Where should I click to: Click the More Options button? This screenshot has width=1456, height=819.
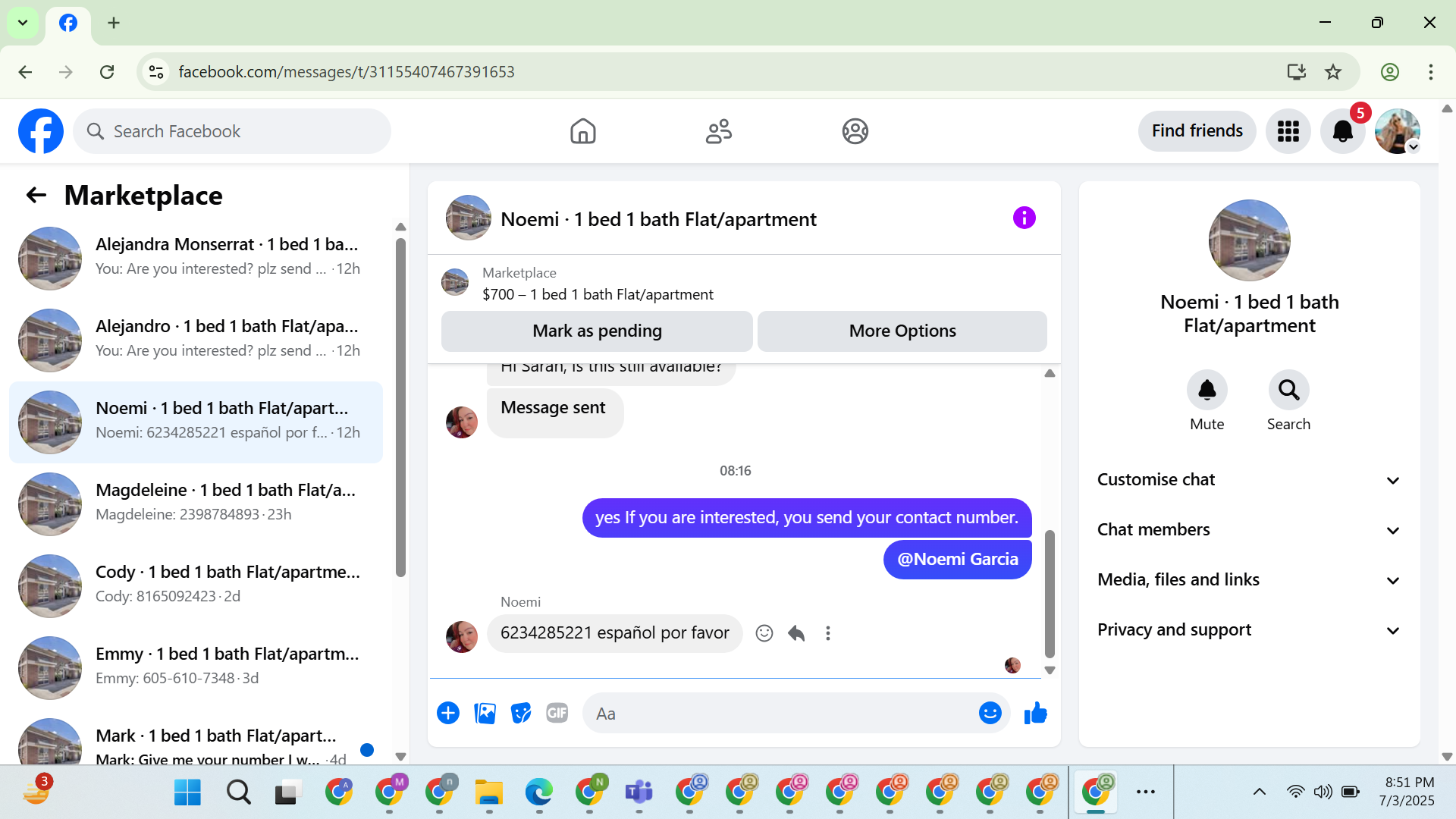[x=902, y=331]
